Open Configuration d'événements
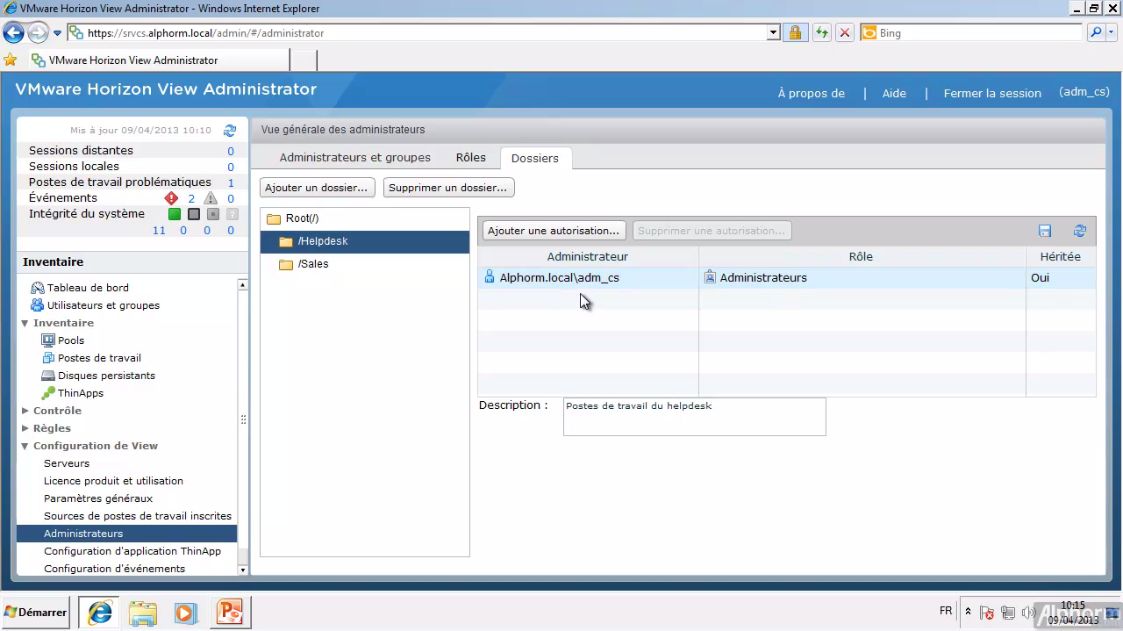The width and height of the screenshot is (1123, 631). (x=115, y=569)
